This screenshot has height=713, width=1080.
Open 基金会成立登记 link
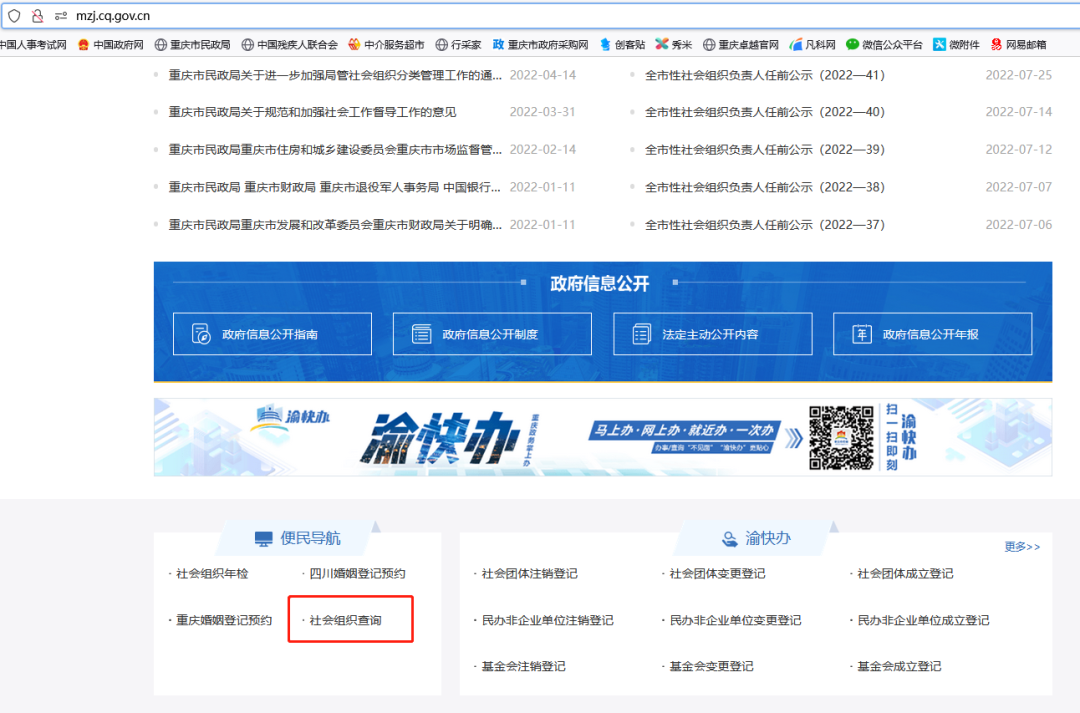coord(899,666)
